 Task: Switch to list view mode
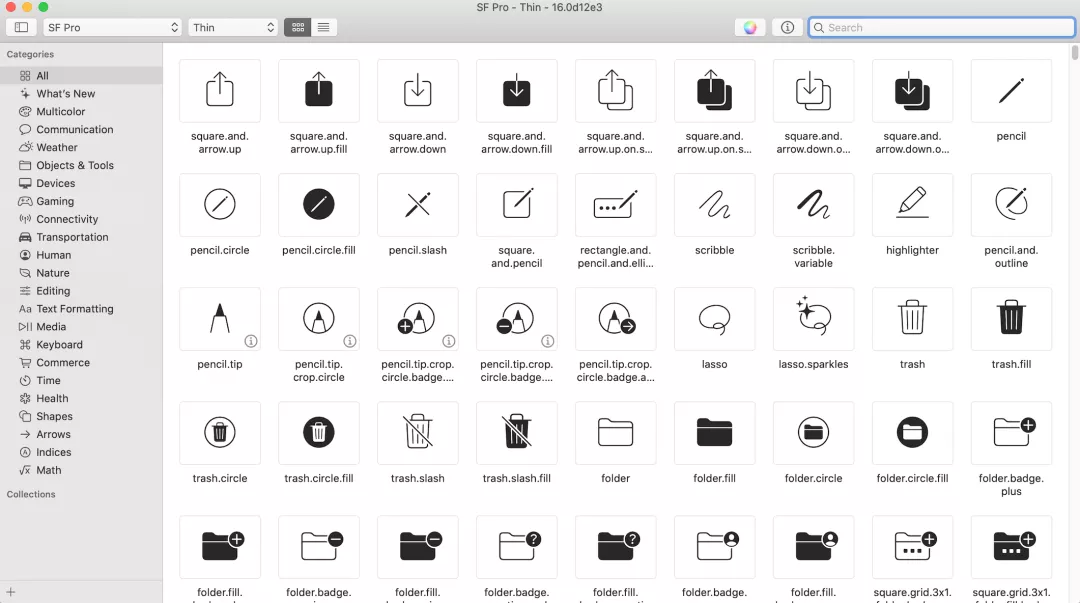pos(324,28)
